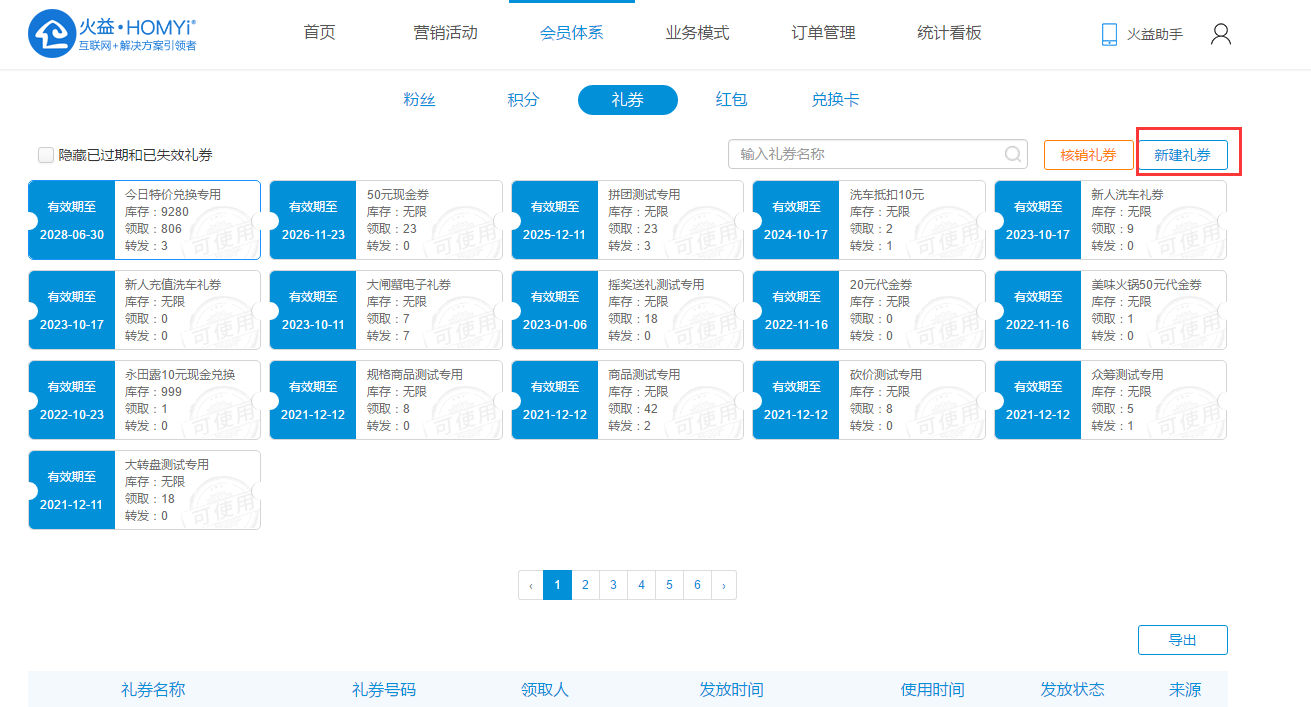Open the 营销活动 menu
Image resolution: width=1311 pixels, height=707 pixels.
445,33
